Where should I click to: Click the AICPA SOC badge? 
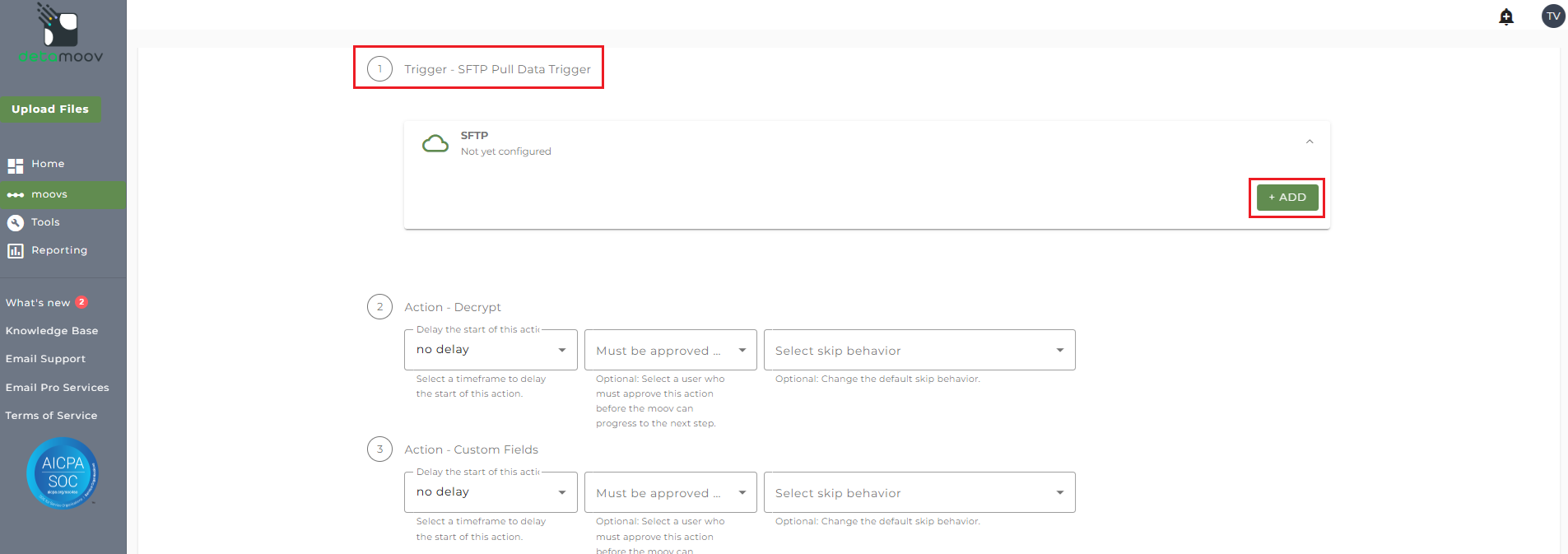(63, 473)
